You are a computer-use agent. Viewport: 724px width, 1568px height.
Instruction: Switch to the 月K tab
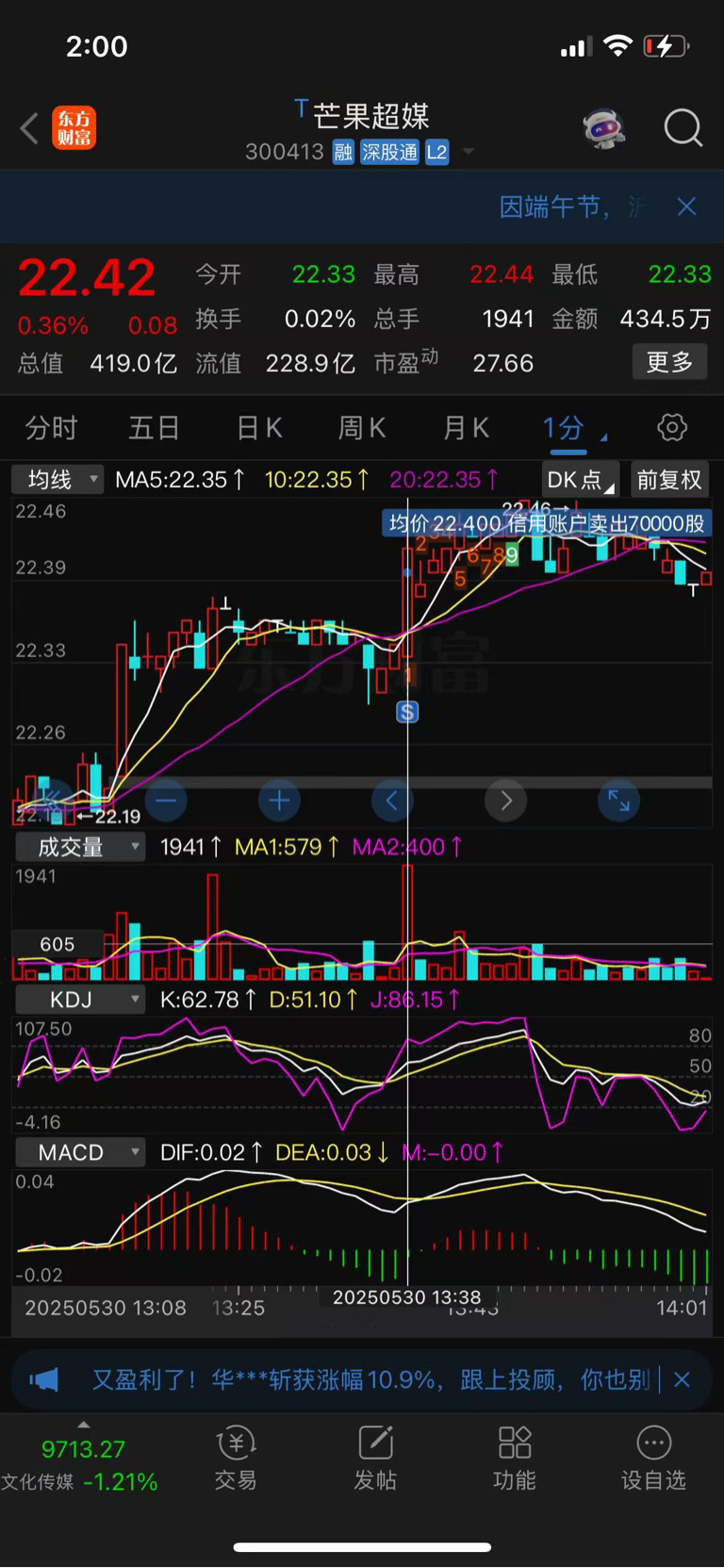tap(467, 428)
